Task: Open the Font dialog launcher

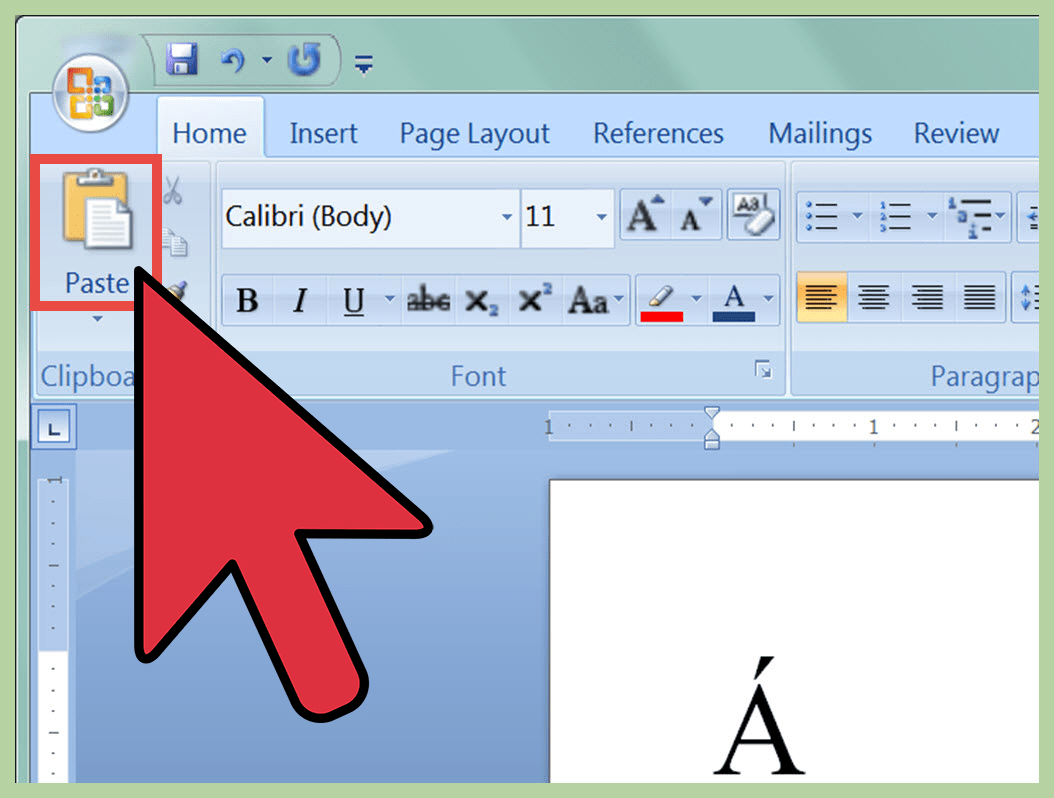Action: coord(765,370)
